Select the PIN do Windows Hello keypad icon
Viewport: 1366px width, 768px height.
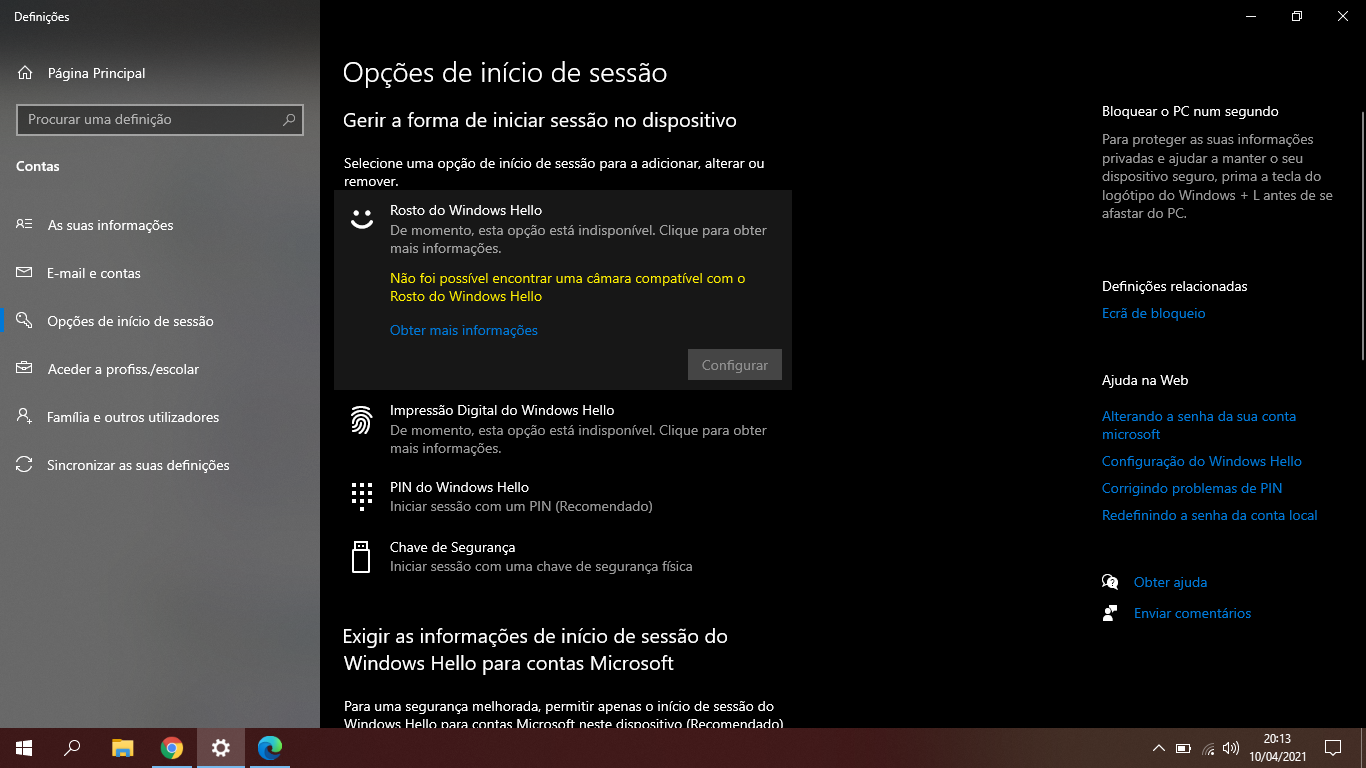click(361, 496)
